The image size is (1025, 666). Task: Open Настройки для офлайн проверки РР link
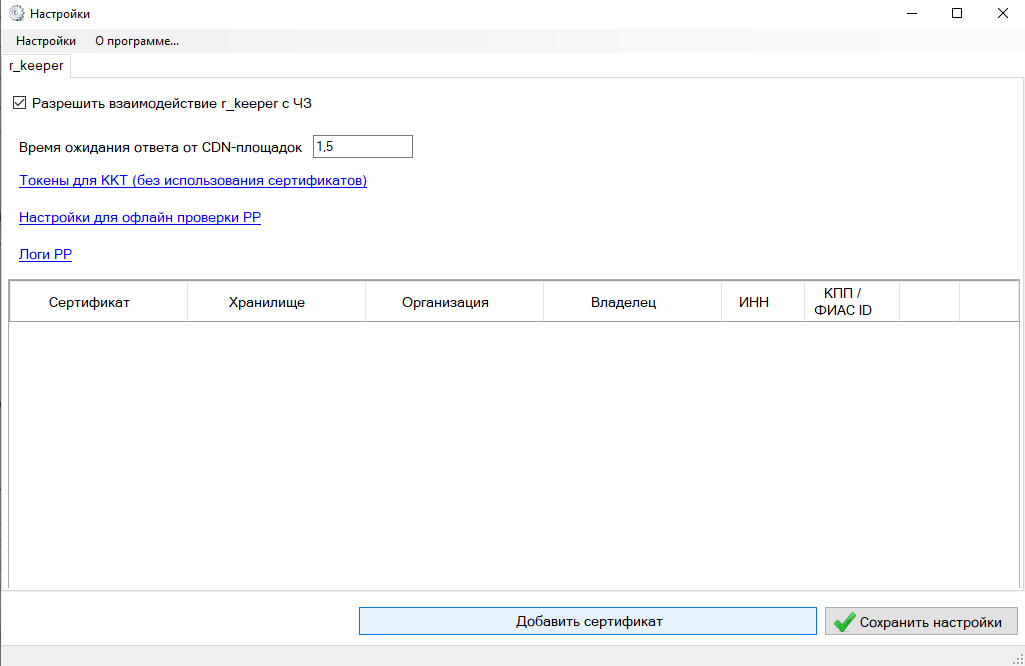(x=140, y=218)
